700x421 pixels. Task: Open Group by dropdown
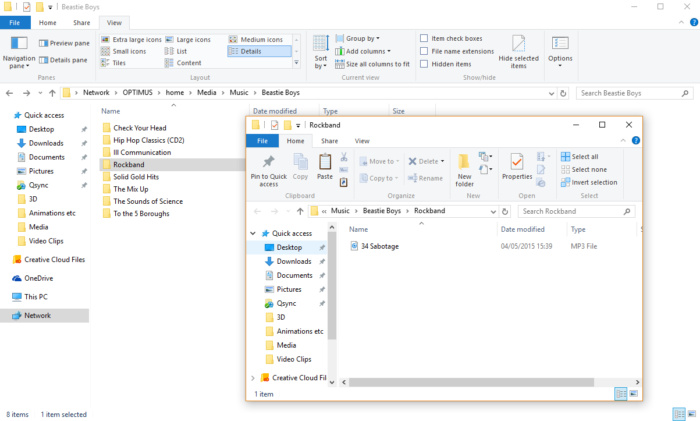tap(358, 38)
